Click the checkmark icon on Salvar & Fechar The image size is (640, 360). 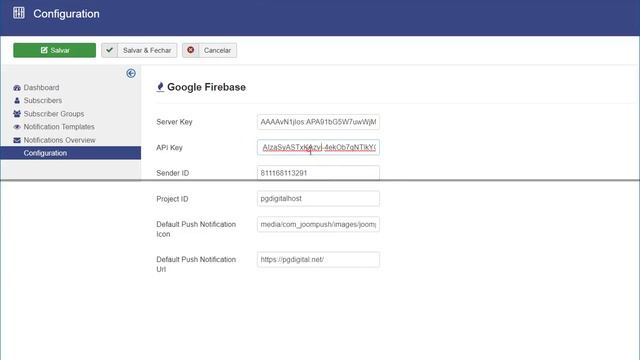(x=109, y=50)
